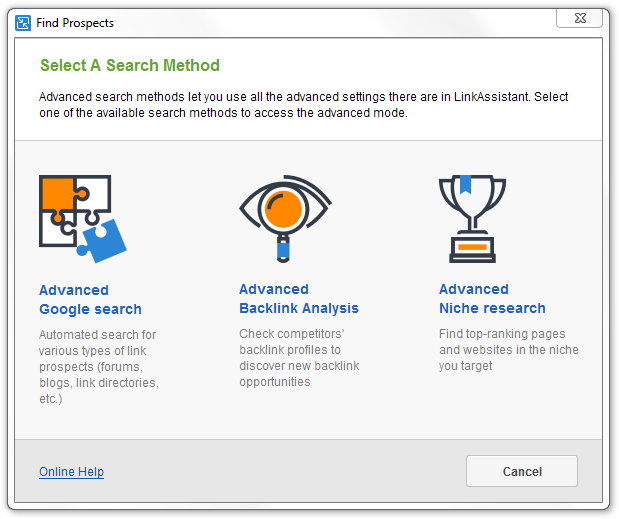Click the advanced search methods intro paragraph
Screen dimensions: 619x519
tap(303, 105)
